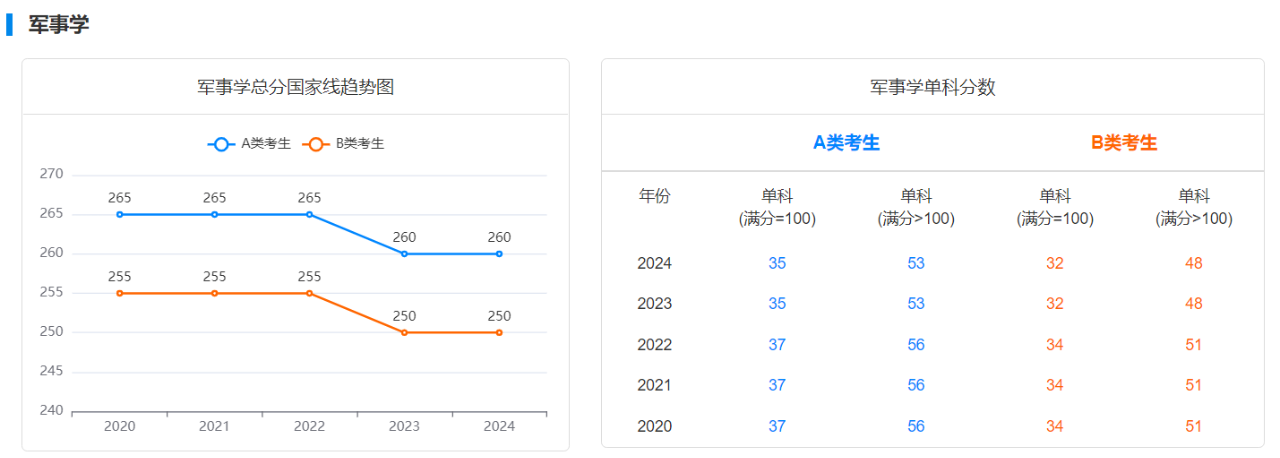Click the orange B类 data point for 2021
The height and width of the screenshot is (458, 1280).
coord(215,293)
